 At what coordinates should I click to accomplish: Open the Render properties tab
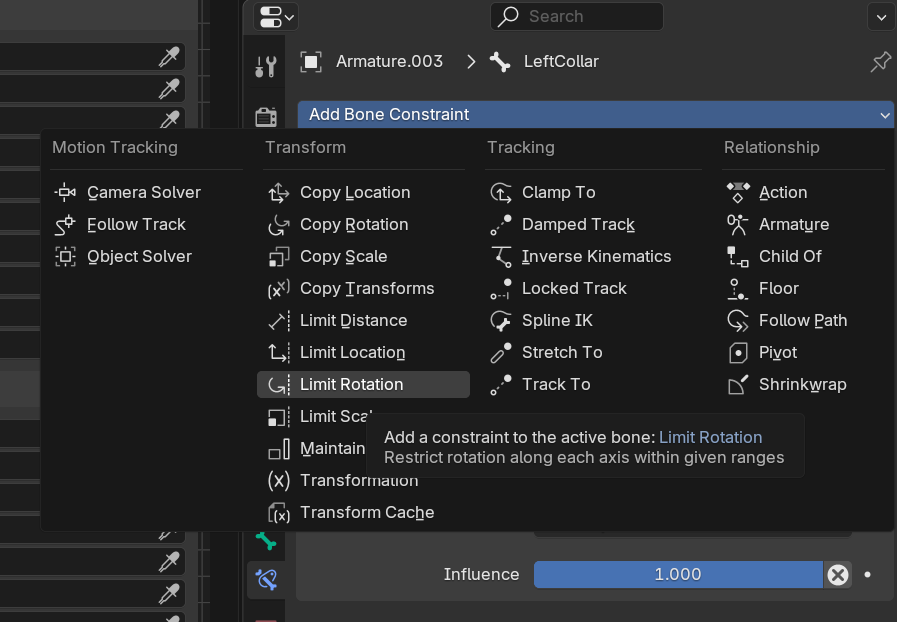(266, 116)
